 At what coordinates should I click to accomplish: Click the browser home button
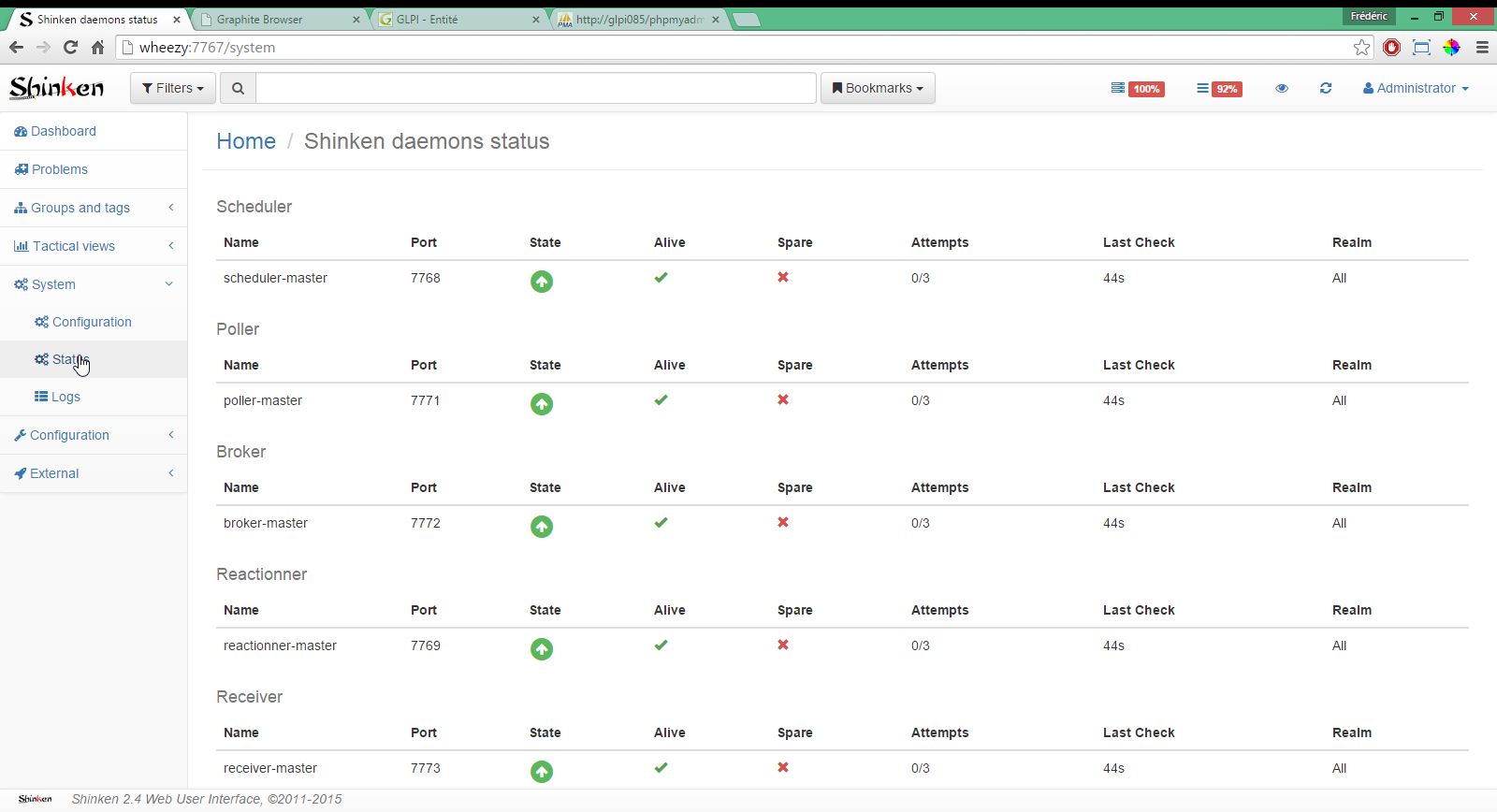coord(97,47)
